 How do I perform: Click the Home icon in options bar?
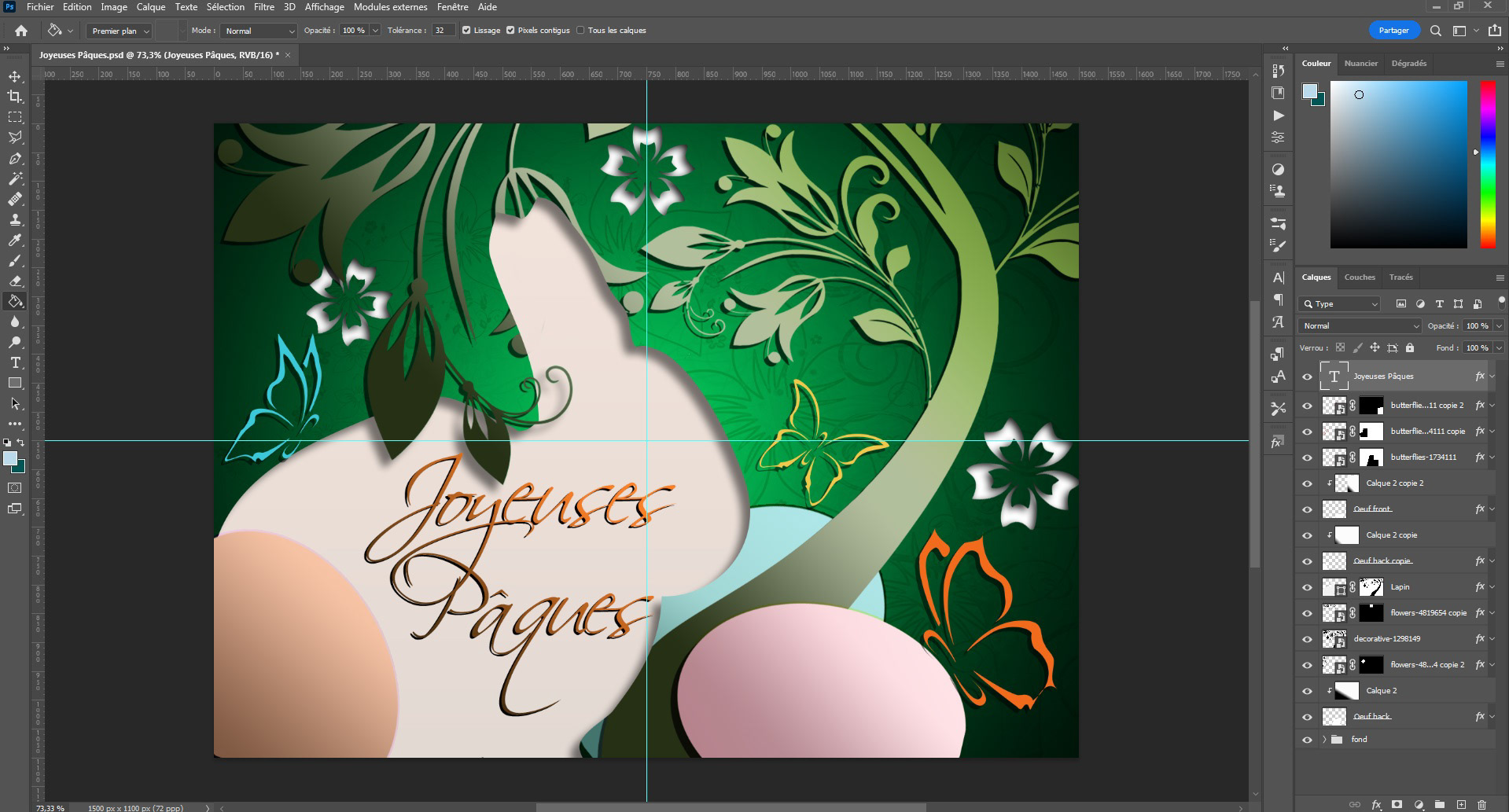(x=21, y=31)
